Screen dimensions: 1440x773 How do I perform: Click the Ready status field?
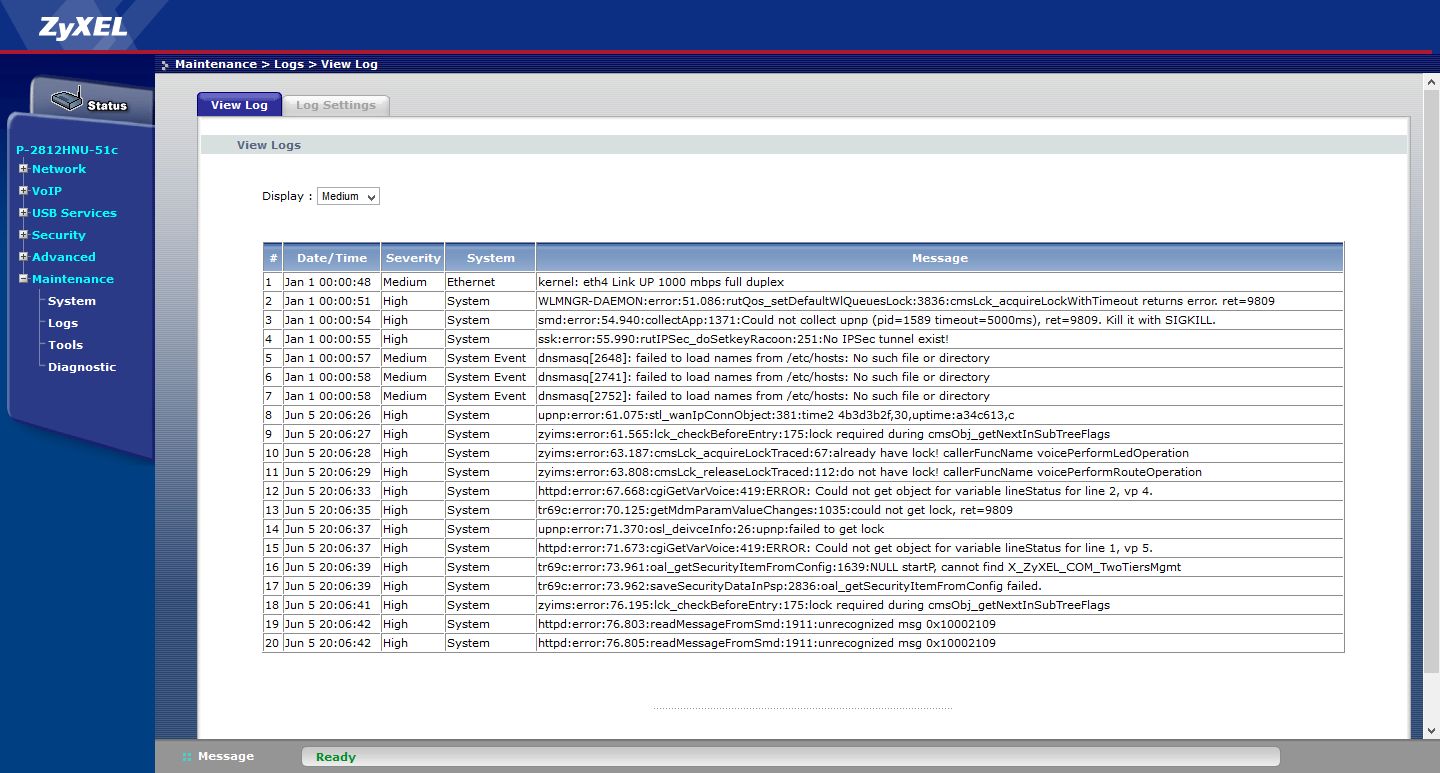click(x=790, y=757)
